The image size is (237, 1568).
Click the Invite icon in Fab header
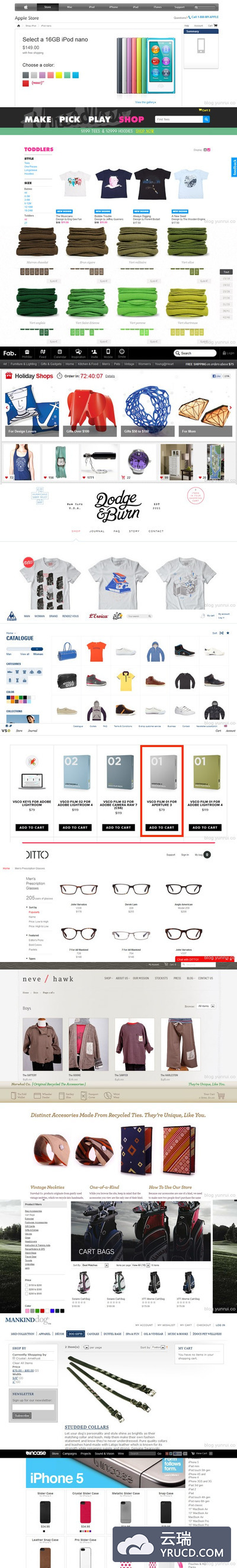(94, 353)
